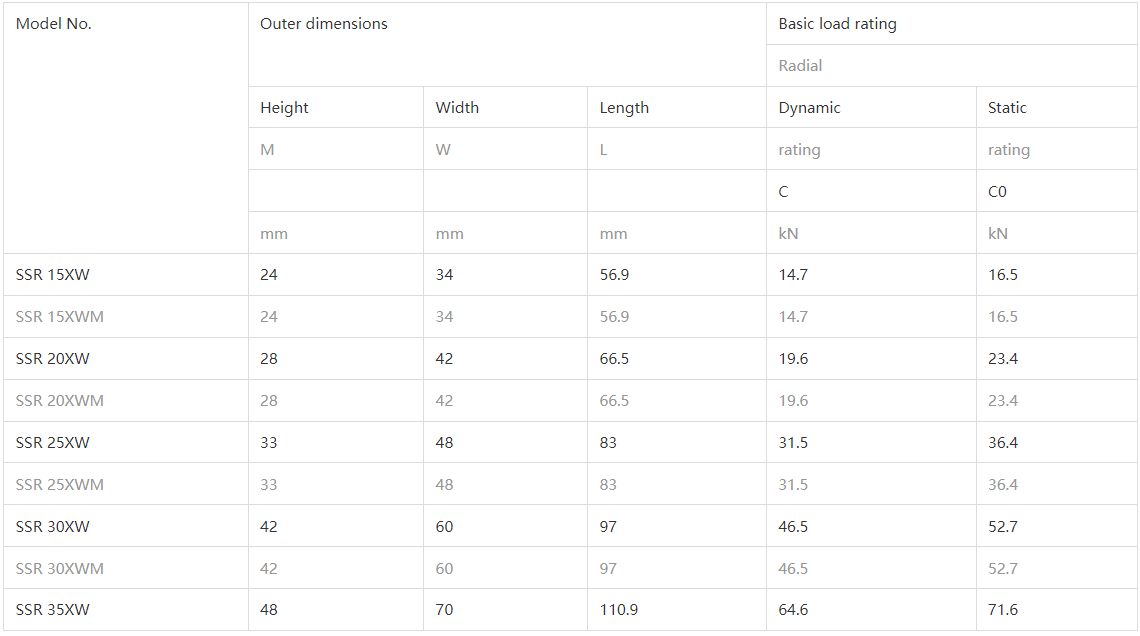Click the SSR 35XW model name
The image size is (1140, 636).
(x=53, y=610)
